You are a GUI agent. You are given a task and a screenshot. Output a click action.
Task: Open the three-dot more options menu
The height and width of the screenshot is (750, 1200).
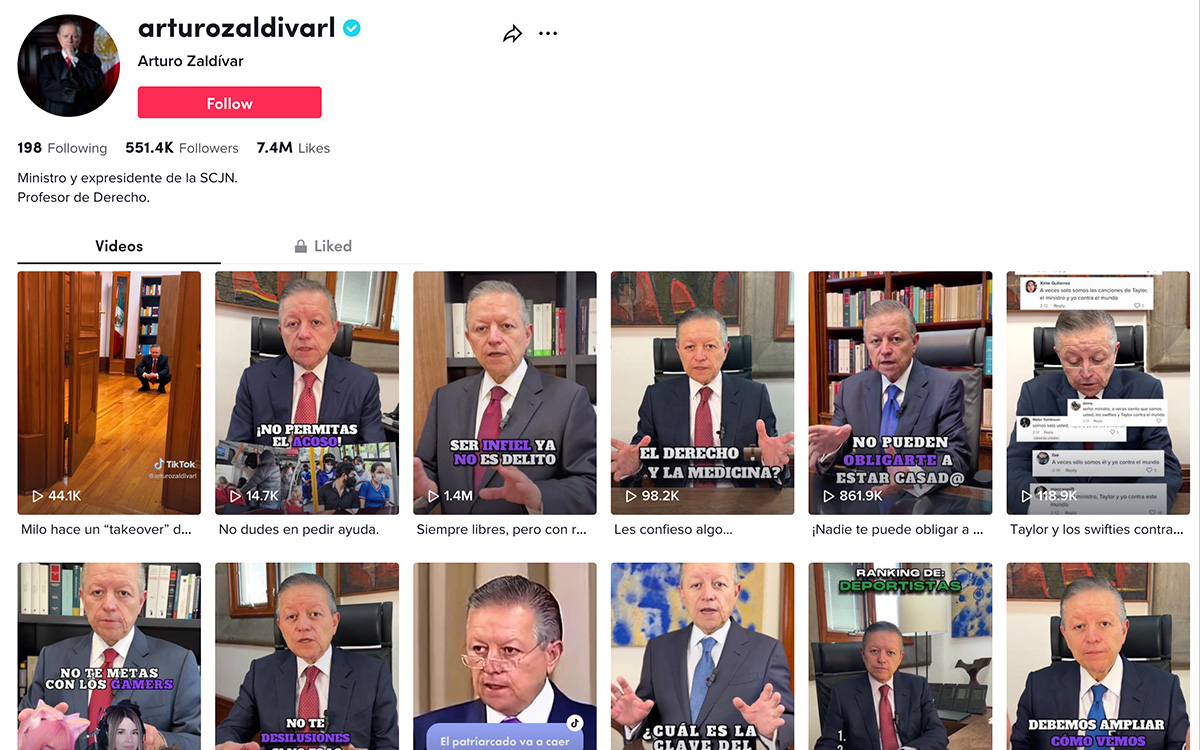[x=548, y=34]
